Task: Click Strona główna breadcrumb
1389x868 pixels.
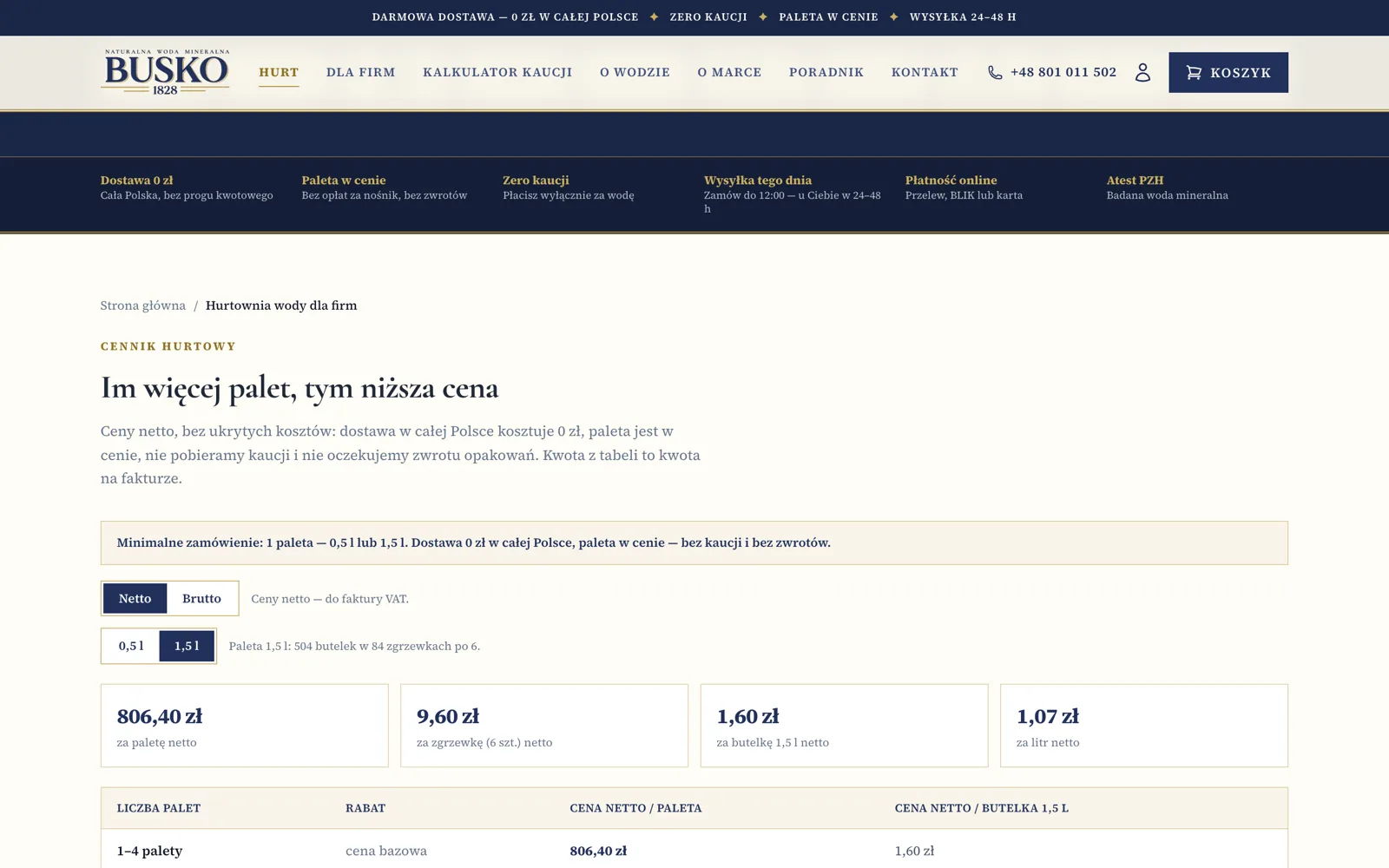Action: [x=143, y=306]
